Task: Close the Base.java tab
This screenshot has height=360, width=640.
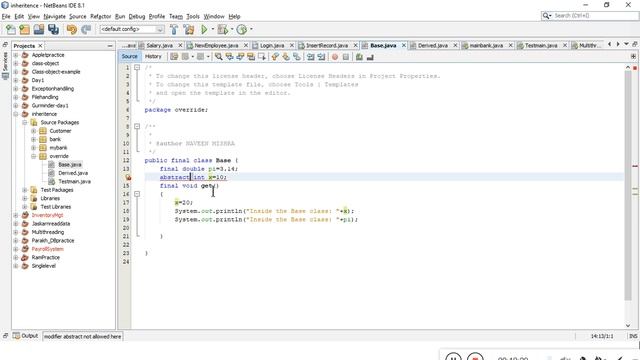Action: pos(404,45)
